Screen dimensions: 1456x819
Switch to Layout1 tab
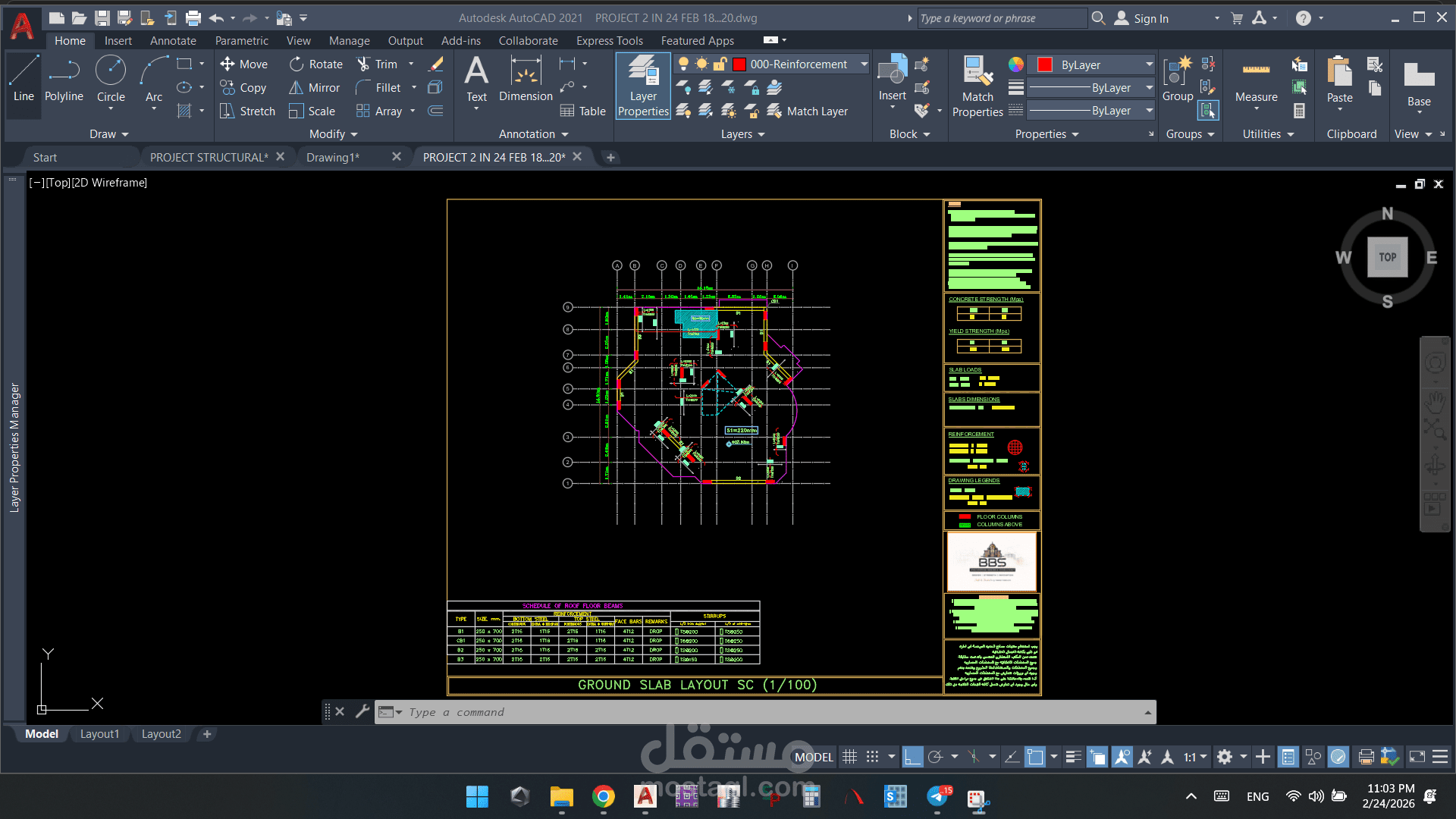click(x=99, y=734)
